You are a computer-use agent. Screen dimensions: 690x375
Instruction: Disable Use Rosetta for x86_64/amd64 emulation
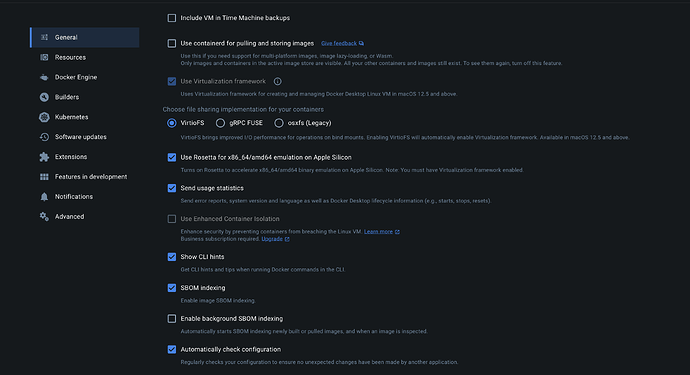coord(172,157)
